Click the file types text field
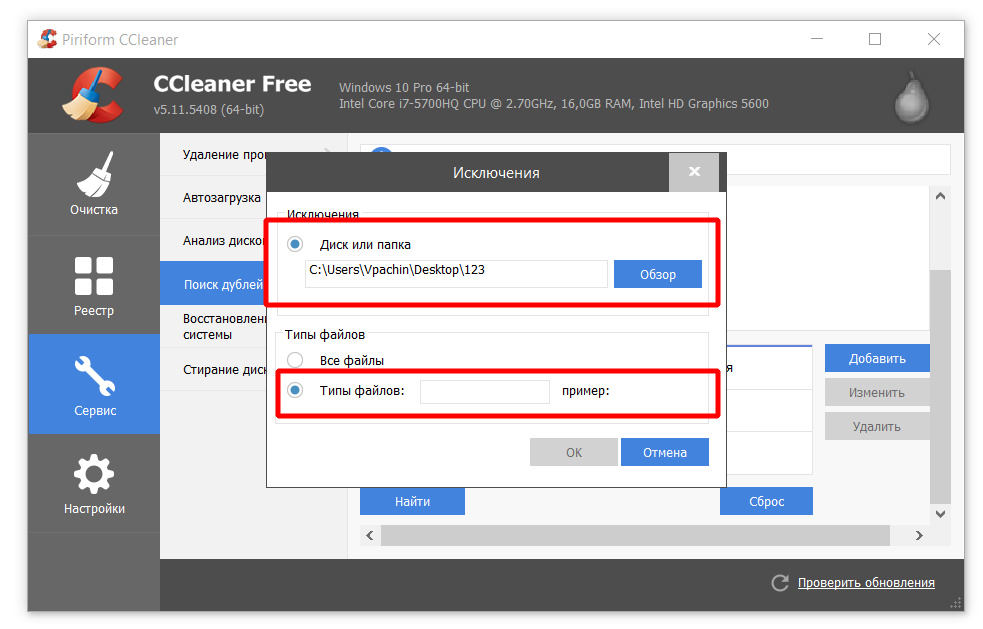983x629 pixels. [484, 391]
